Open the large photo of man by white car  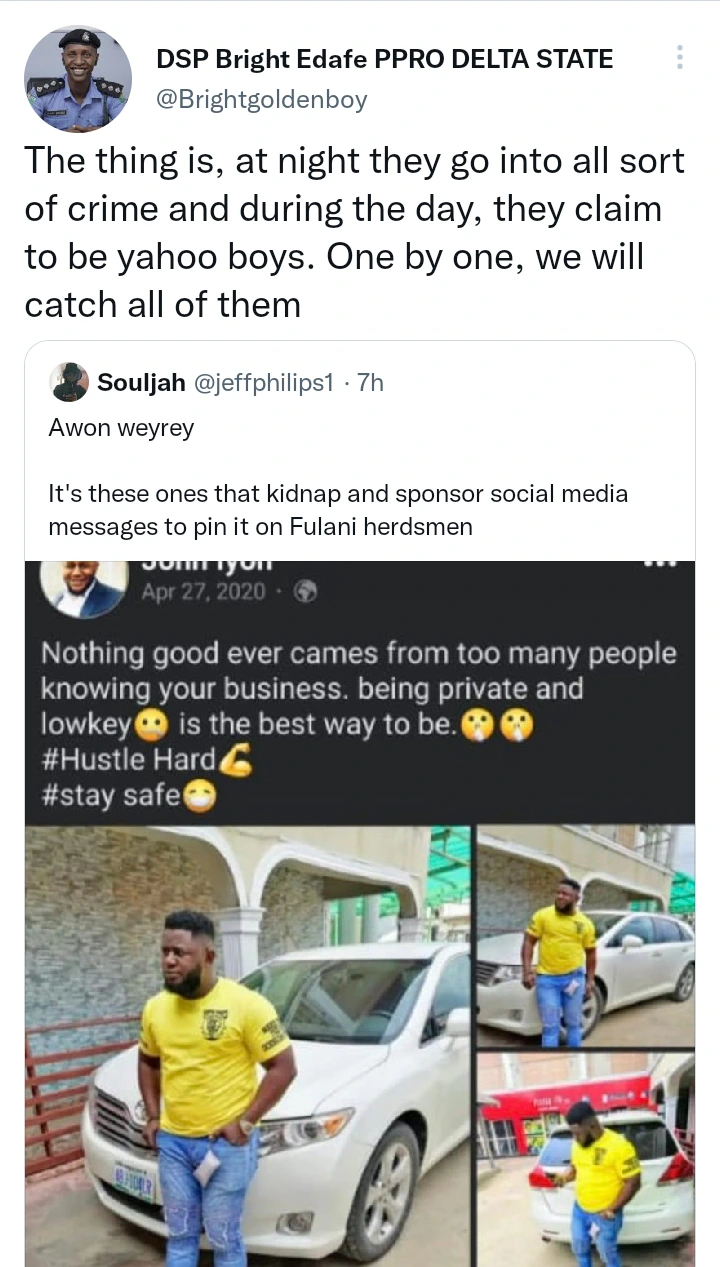pyautogui.click(x=247, y=1045)
